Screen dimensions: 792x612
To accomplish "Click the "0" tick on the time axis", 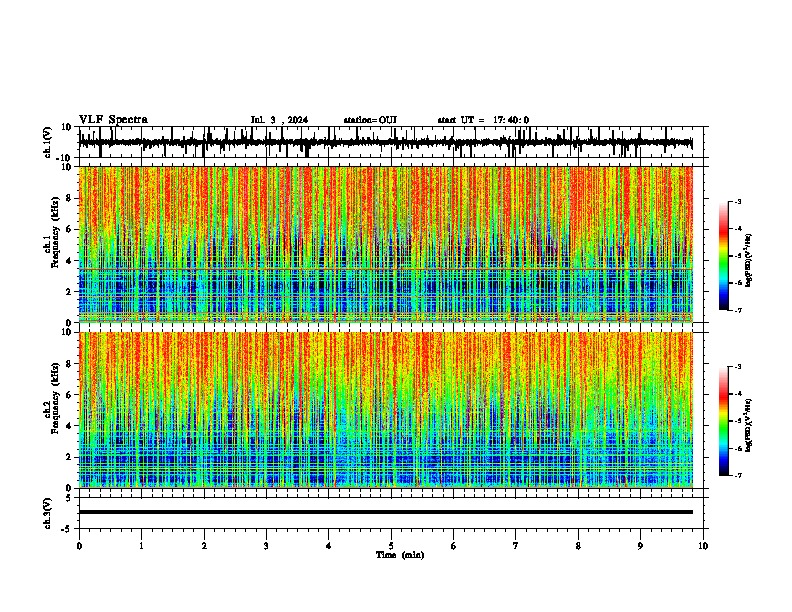I will click(79, 546).
